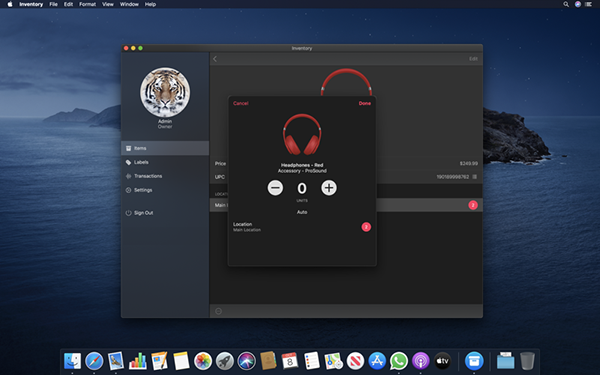Click the Inventory app icon in dock
600x375 pixels.
click(x=474, y=360)
